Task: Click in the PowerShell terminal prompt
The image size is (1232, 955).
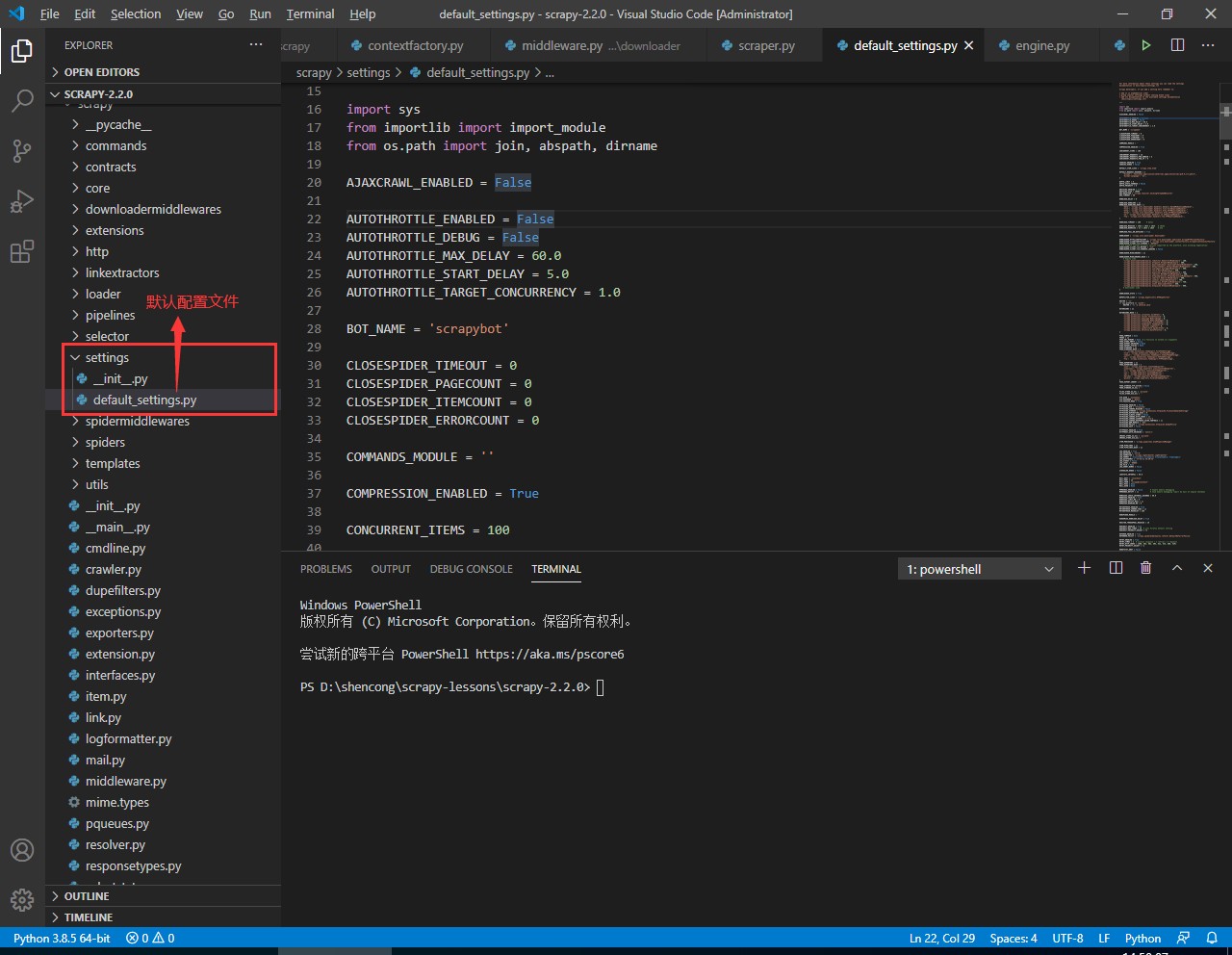Action: click(600, 687)
